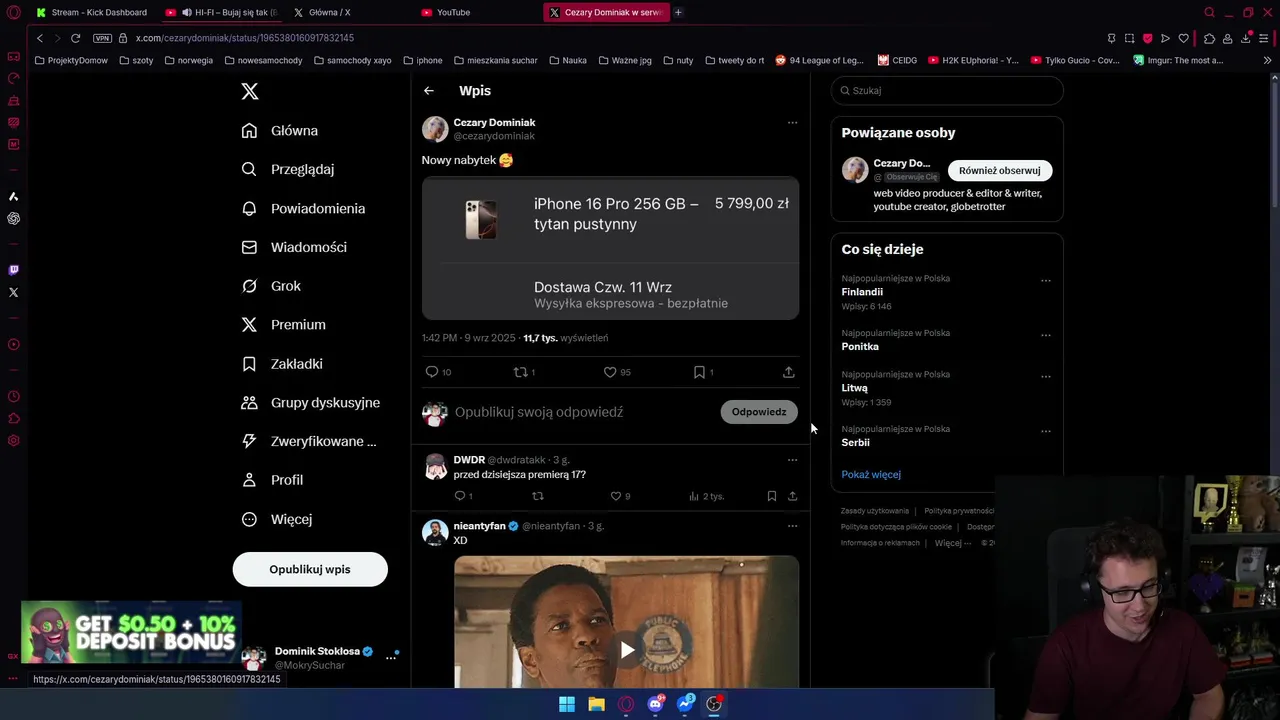Open Discord from the taskbar
Viewport: 1280px width, 720px height.
pyautogui.click(x=655, y=704)
